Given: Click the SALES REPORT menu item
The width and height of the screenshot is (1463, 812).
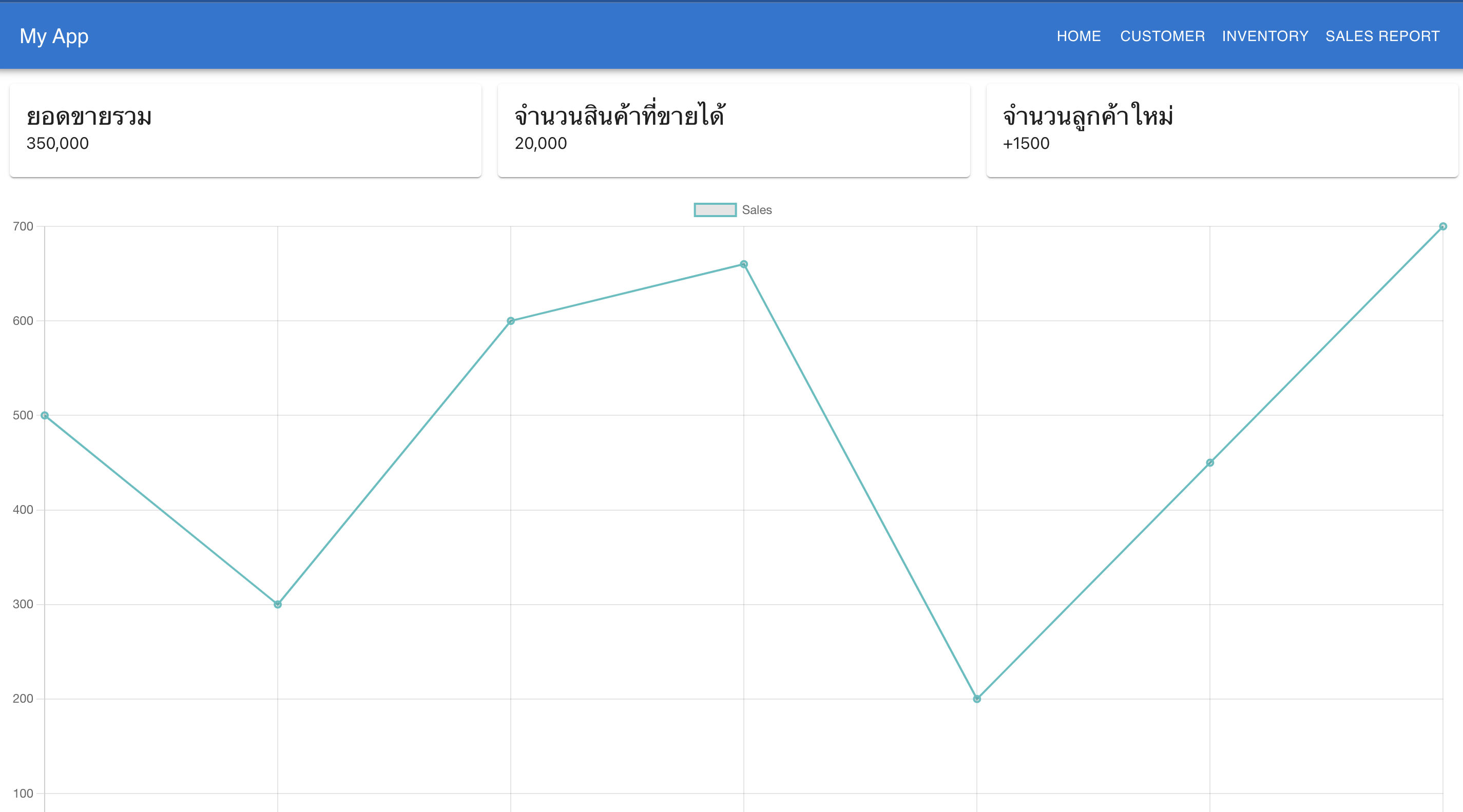Looking at the screenshot, I should click(x=1383, y=36).
